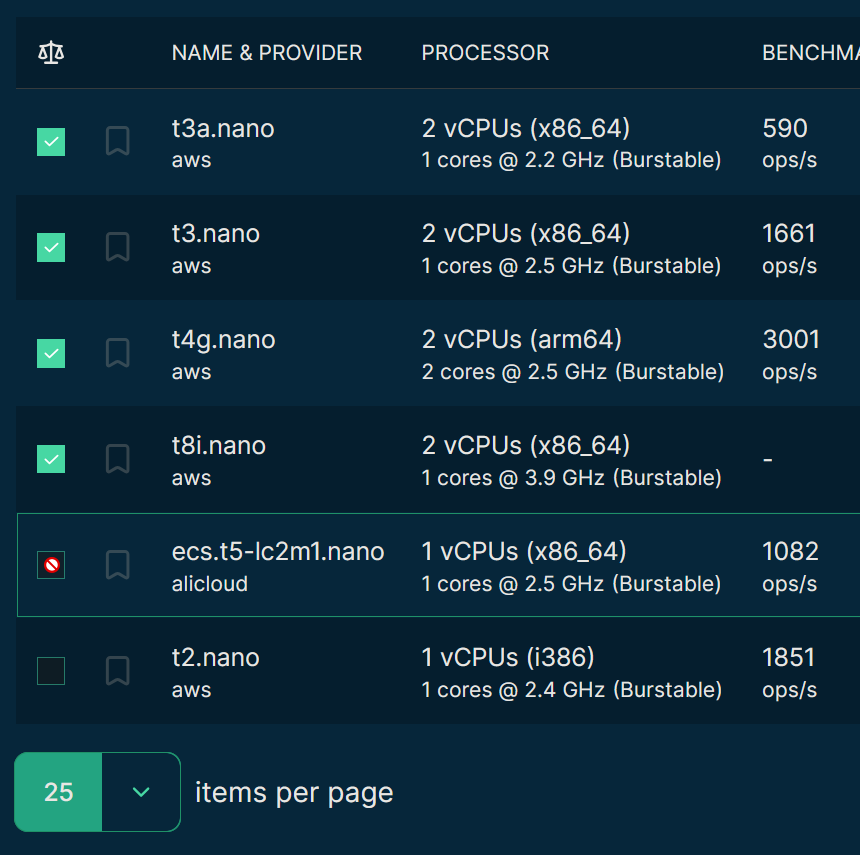Open the t3.nano server name
Image resolution: width=860 pixels, height=855 pixels.
(x=216, y=234)
